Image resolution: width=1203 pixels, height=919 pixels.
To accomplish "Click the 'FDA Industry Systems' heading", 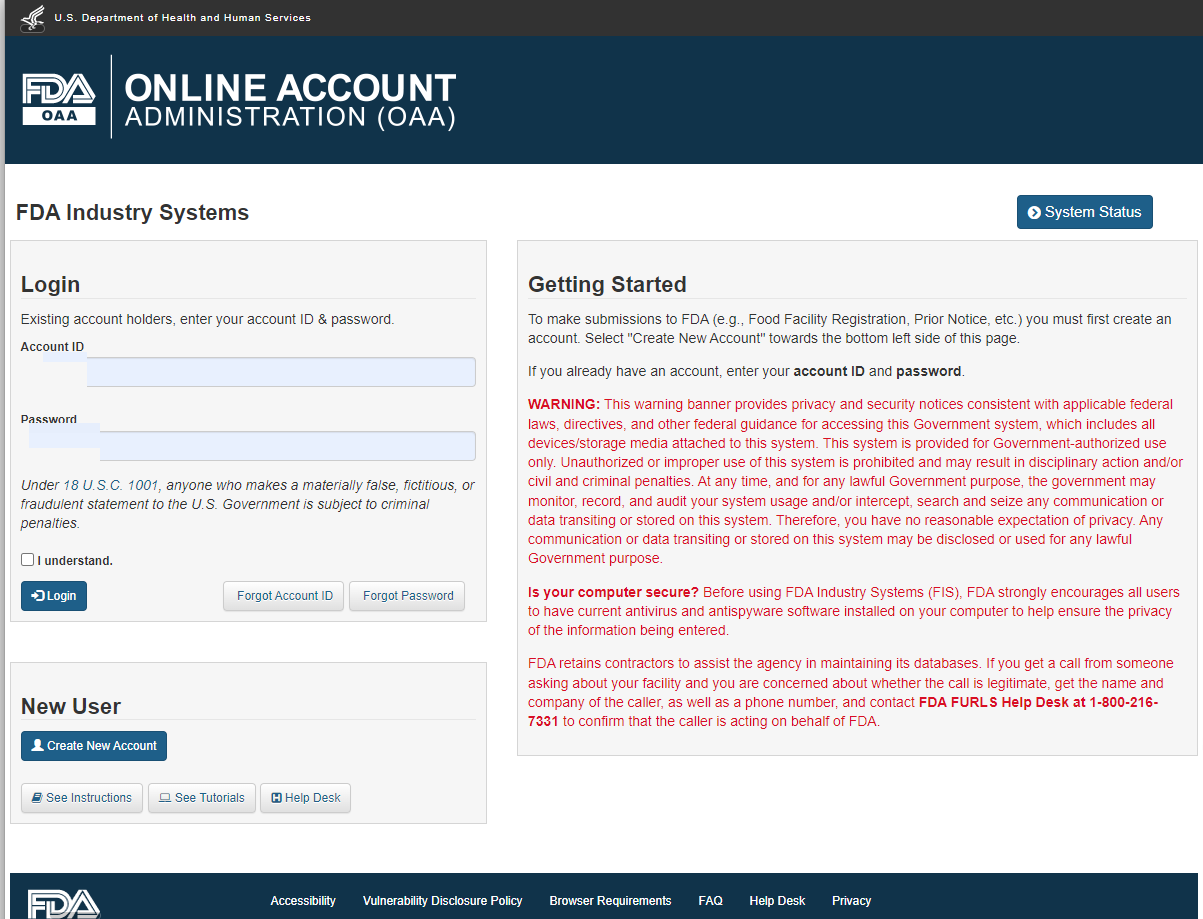I will tap(132, 213).
